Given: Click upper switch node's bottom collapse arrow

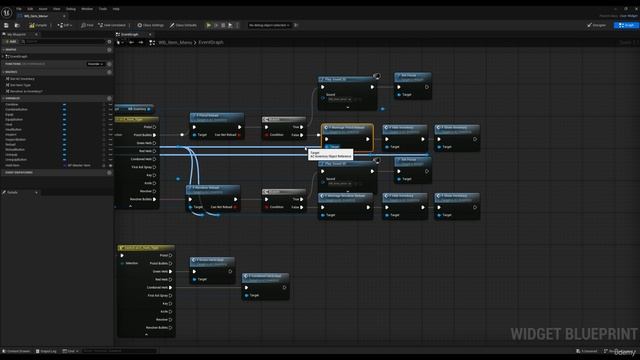Looking at the screenshot, I should [131, 206].
